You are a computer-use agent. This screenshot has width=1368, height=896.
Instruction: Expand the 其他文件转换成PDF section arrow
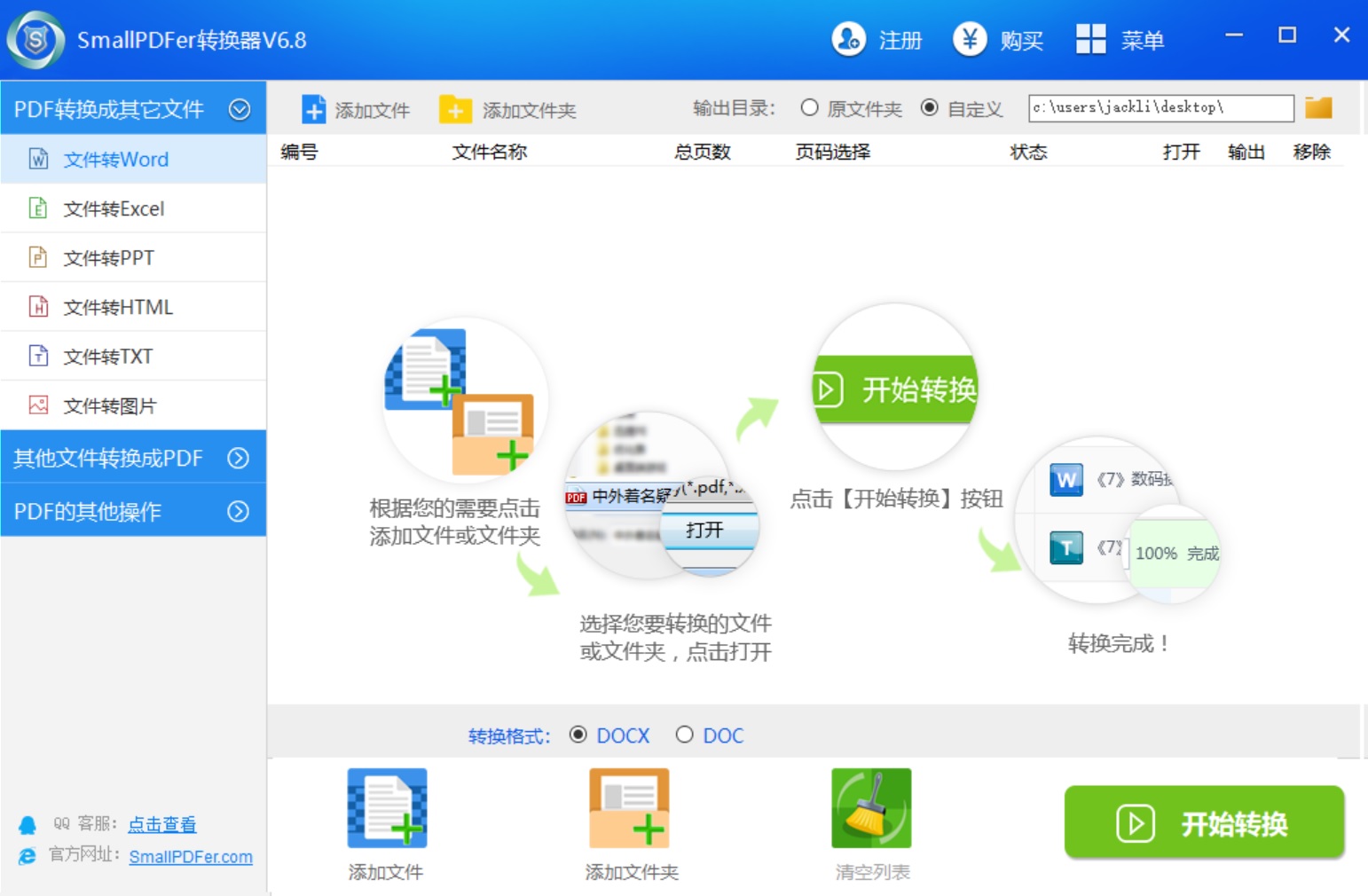tap(238, 458)
